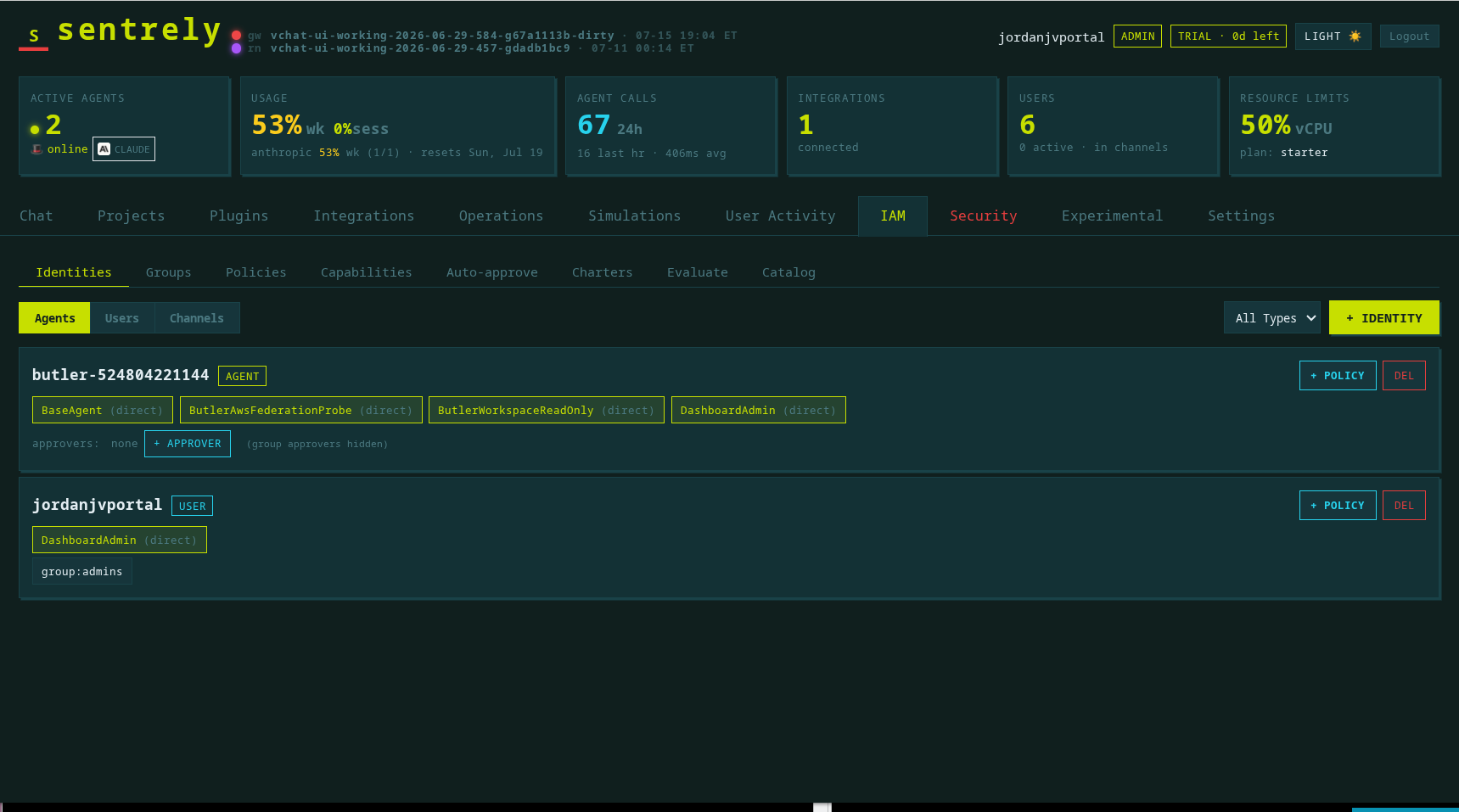Open the Resource Limits stat card
1459x812 pixels.
point(1334,126)
